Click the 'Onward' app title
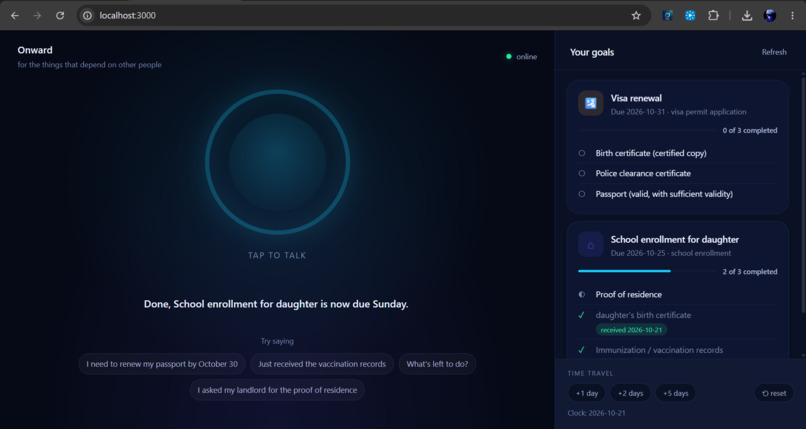Viewport: 806px width, 429px height. (x=35, y=50)
